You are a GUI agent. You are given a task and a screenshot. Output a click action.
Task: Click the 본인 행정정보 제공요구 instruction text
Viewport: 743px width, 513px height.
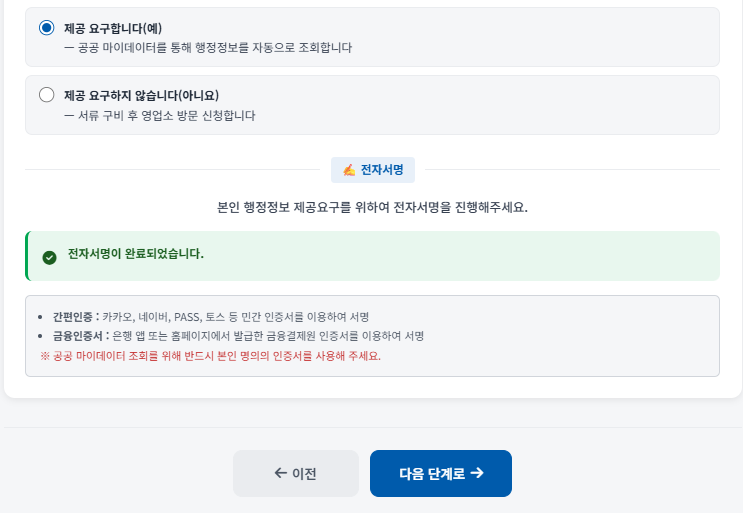click(372, 207)
